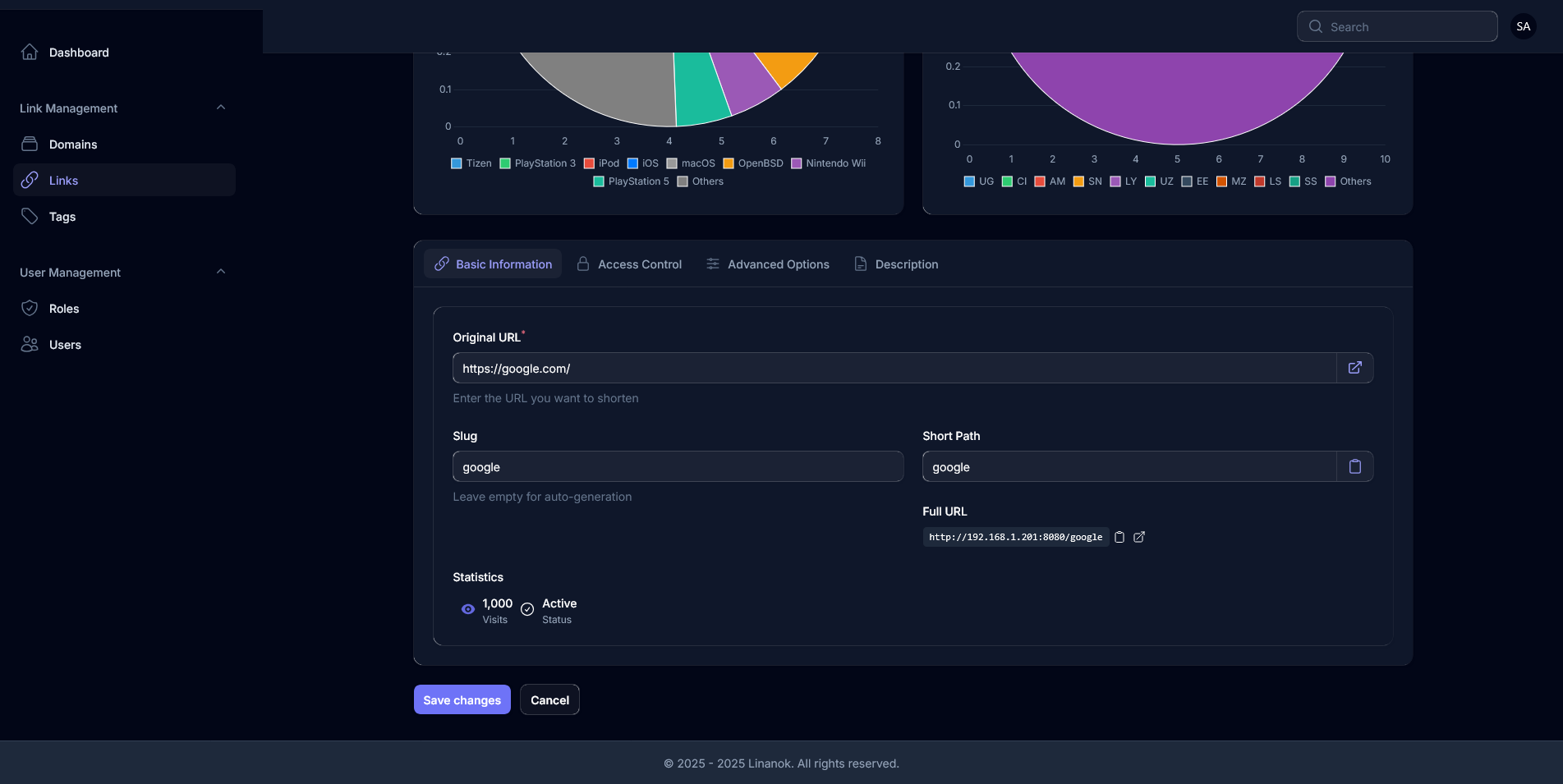Focus the Short Path input field
This screenshot has height=784, width=1563.
point(1129,466)
